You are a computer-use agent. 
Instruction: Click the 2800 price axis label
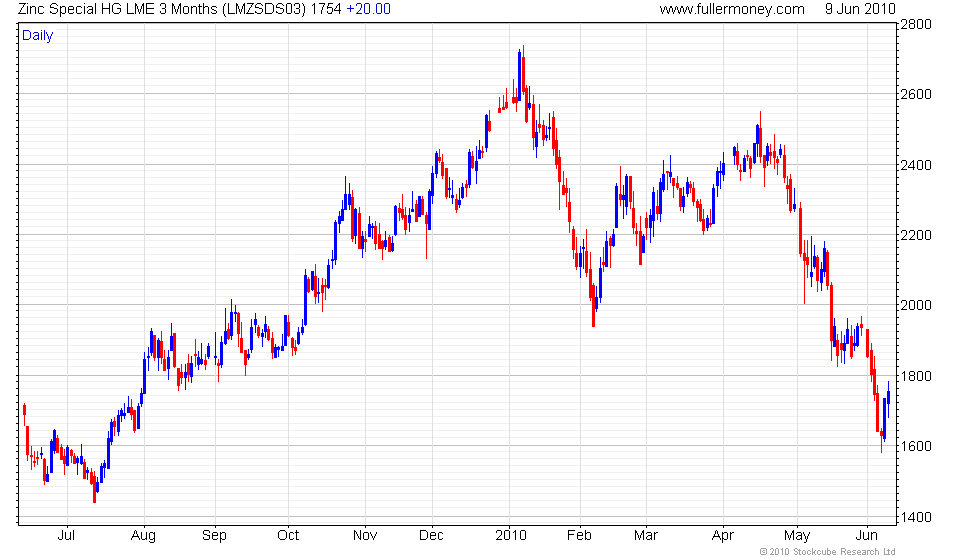(916, 24)
